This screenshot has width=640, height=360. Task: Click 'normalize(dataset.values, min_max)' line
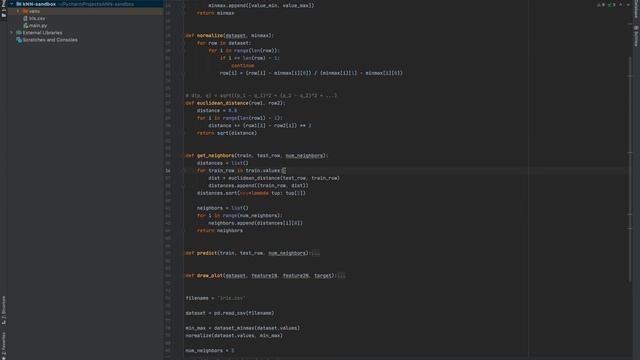point(234,336)
